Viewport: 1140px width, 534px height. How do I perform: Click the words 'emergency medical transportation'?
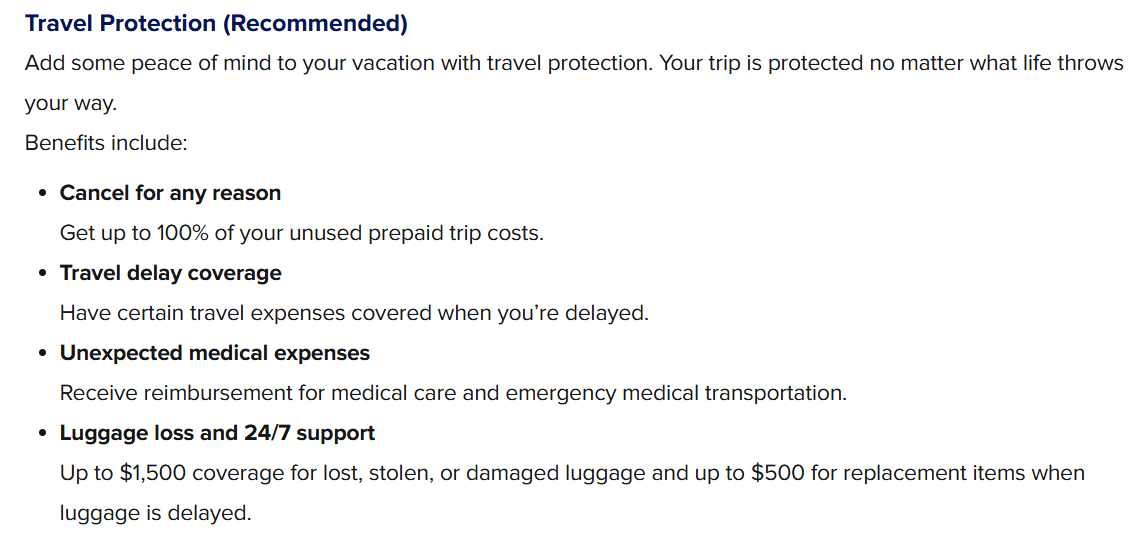[675, 393]
